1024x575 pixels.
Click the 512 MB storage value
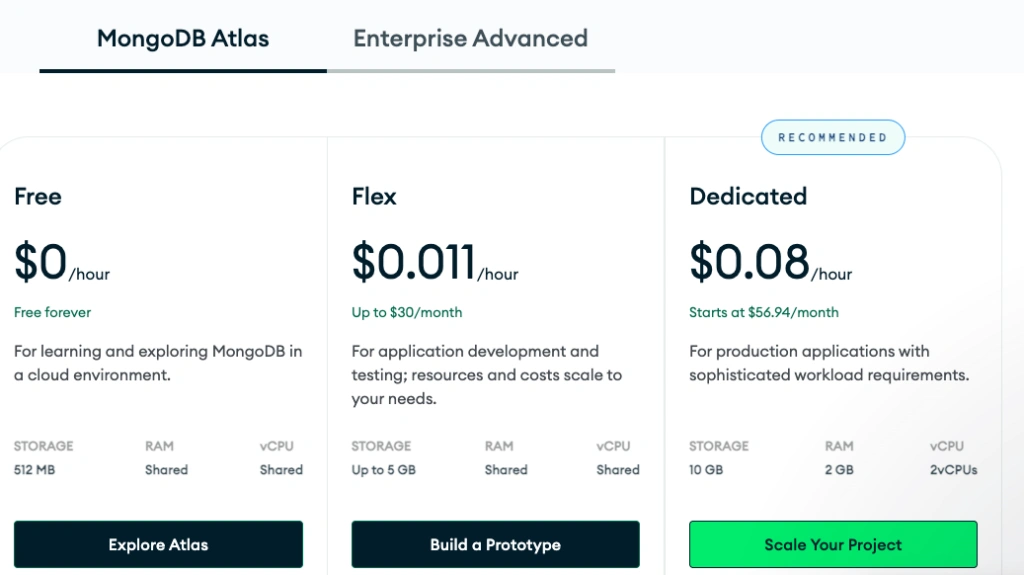click(x=34, y=470)
